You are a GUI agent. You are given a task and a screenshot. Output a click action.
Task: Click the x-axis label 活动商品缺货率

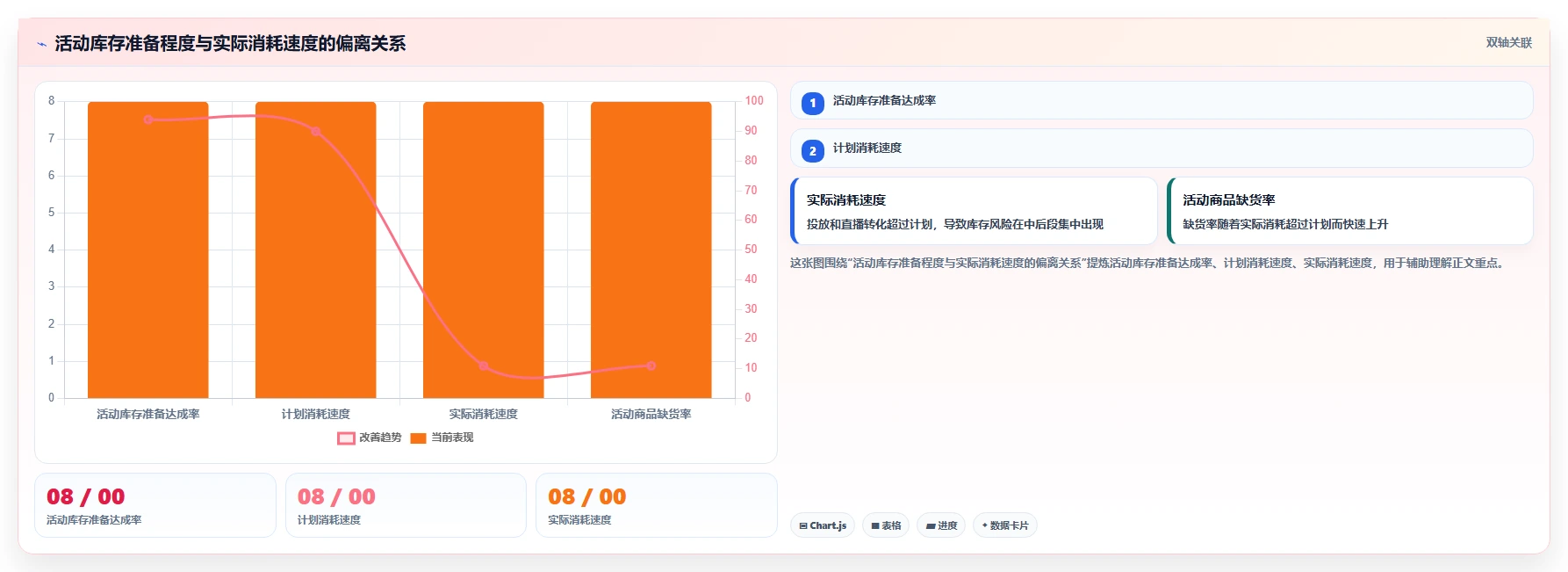pyautogui.click(x=651, y=414)
